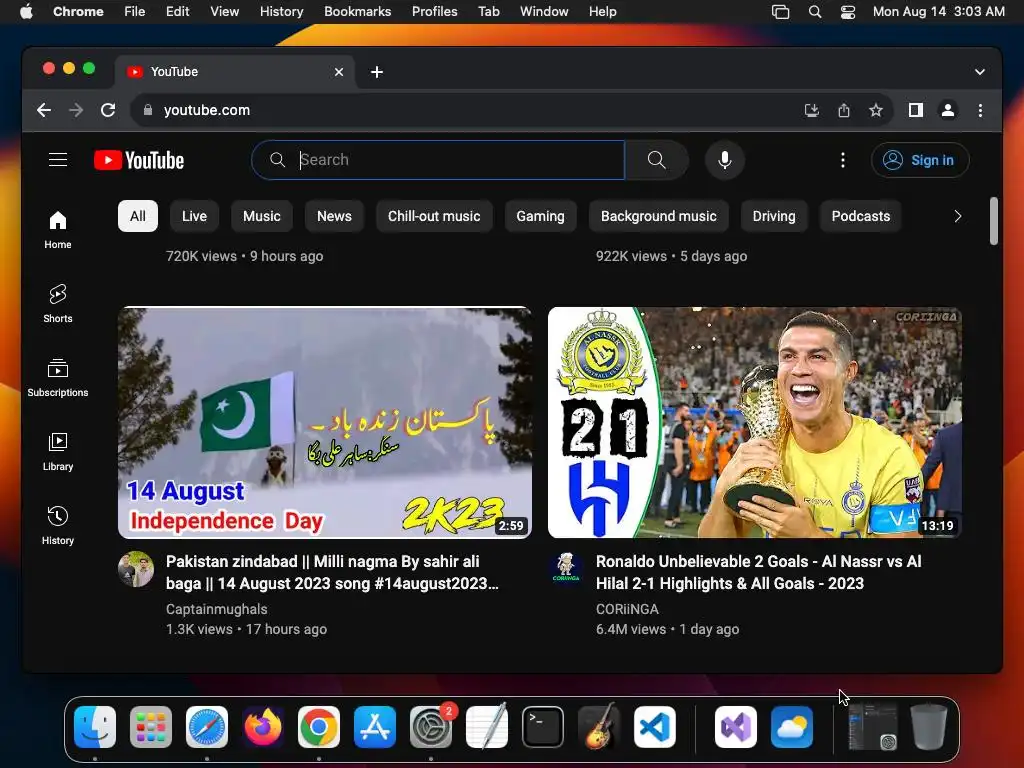This screenshot has width=1024, height=768.
Task: Open System Settings from the Dock
Action: [431, 727]
